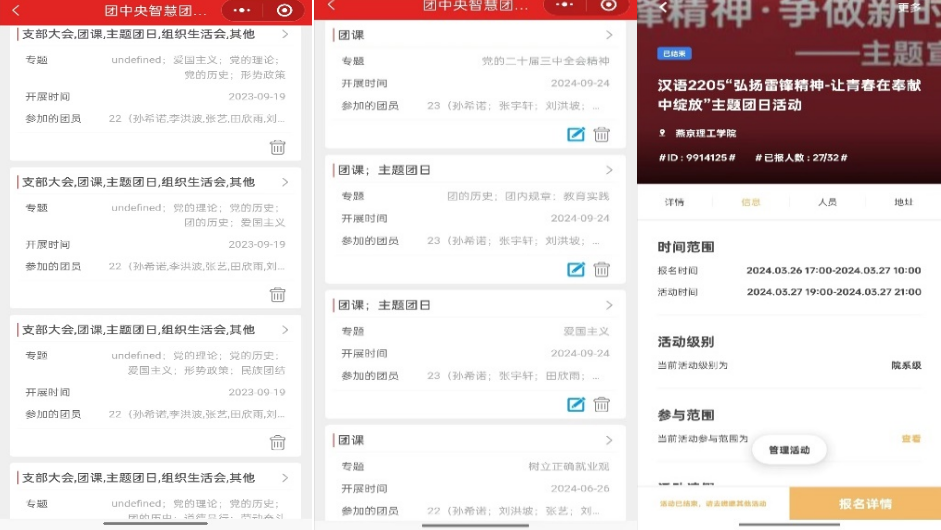Delete the 党的二十届三中全会精神 团课 record
The height and width of the screenshot is (530, 941).
click(602, 134)
